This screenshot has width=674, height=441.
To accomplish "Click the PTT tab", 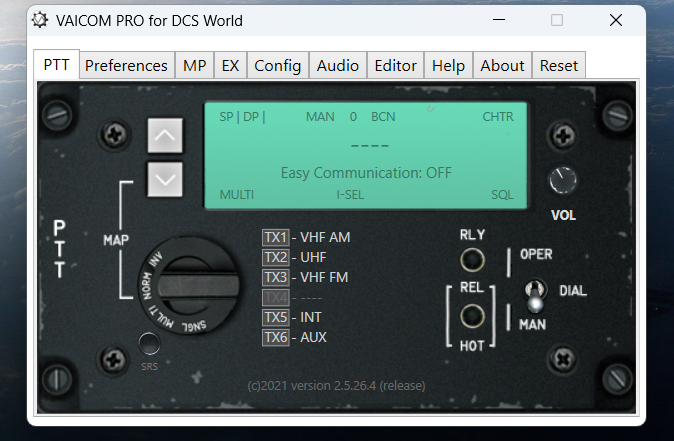I will click(56, 64).
